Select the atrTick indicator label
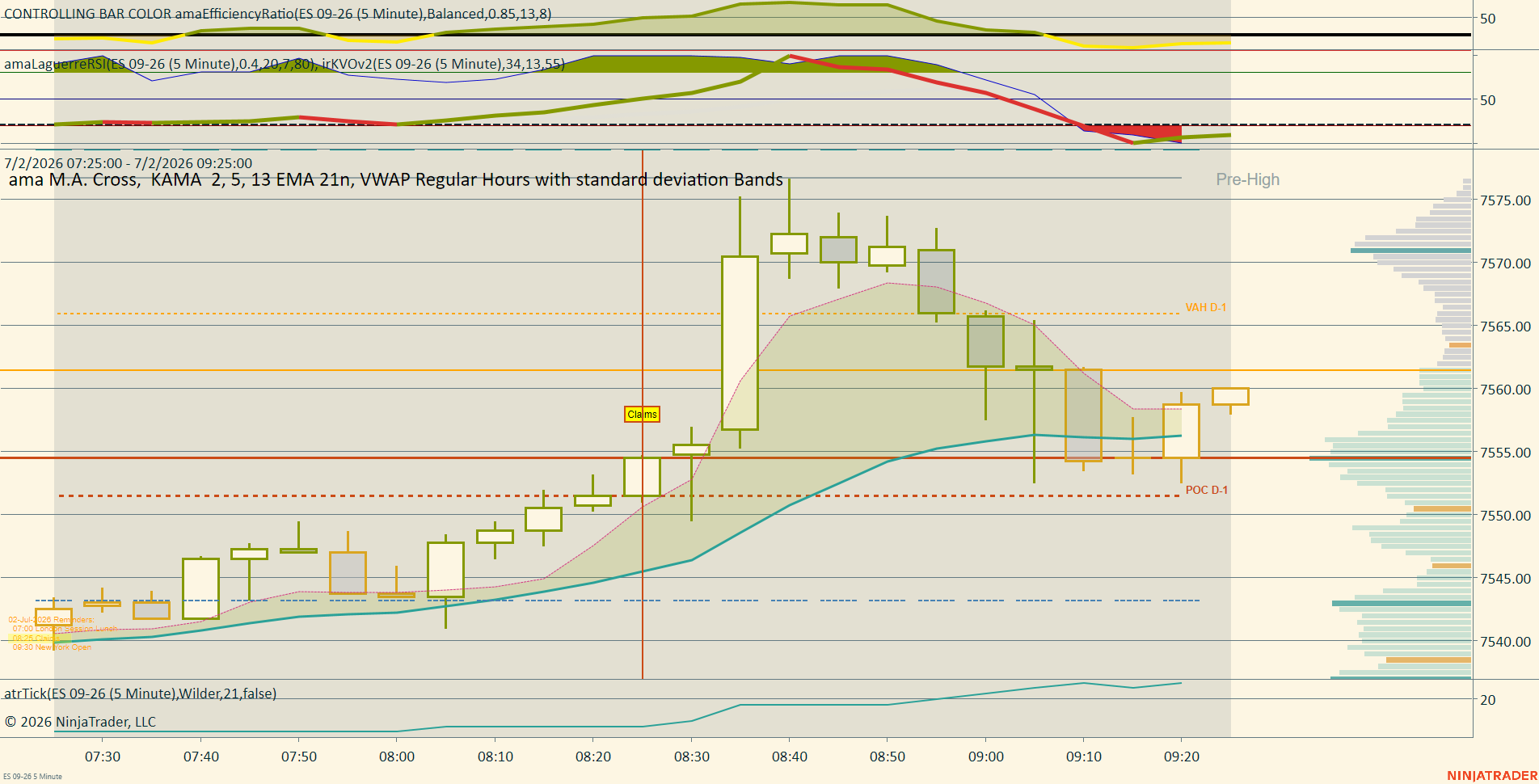Image resolution: width=1539 pixels, height=784 pixels. [x=141, y=693]
